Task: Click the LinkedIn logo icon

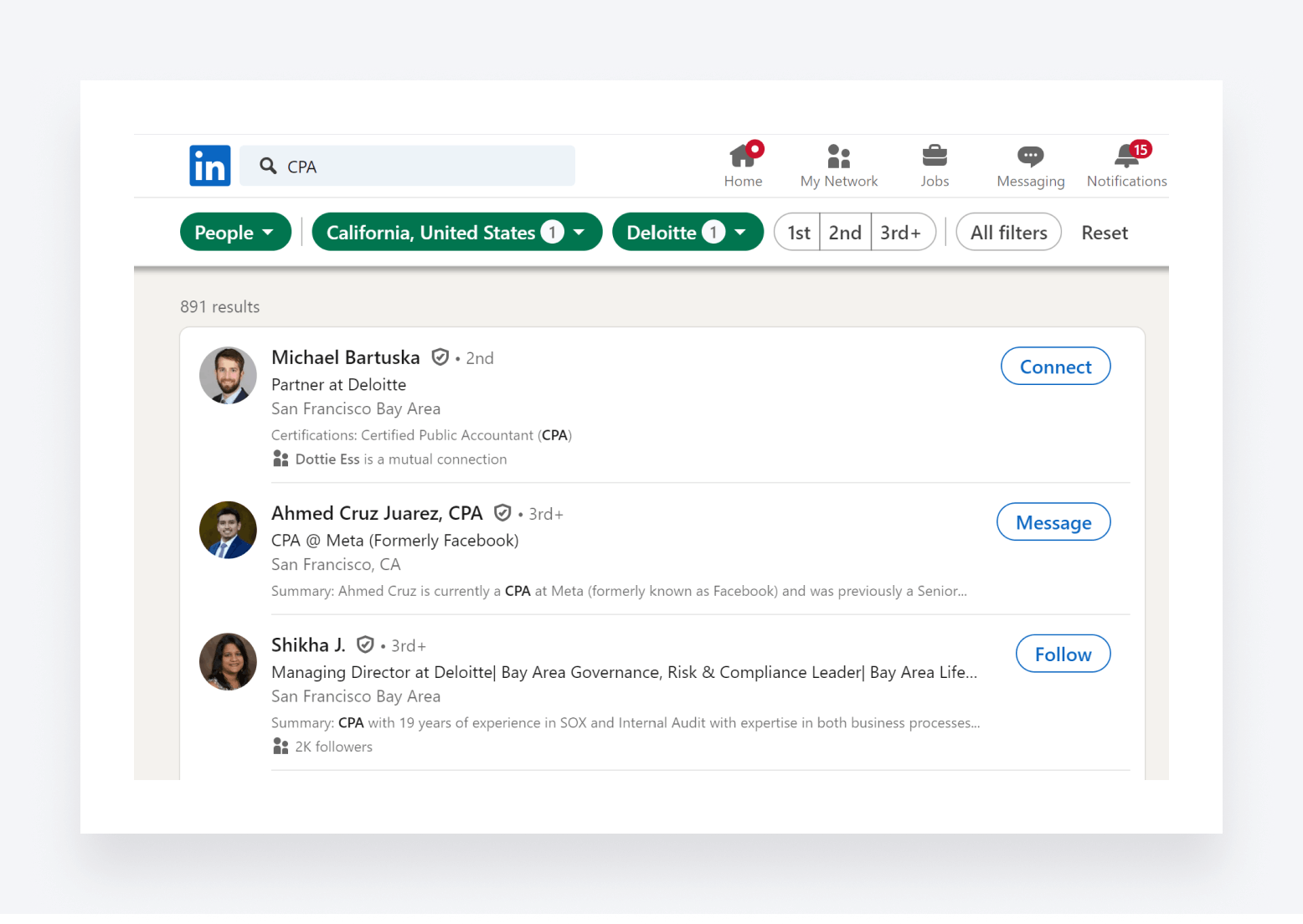Action: click(209, 166)
